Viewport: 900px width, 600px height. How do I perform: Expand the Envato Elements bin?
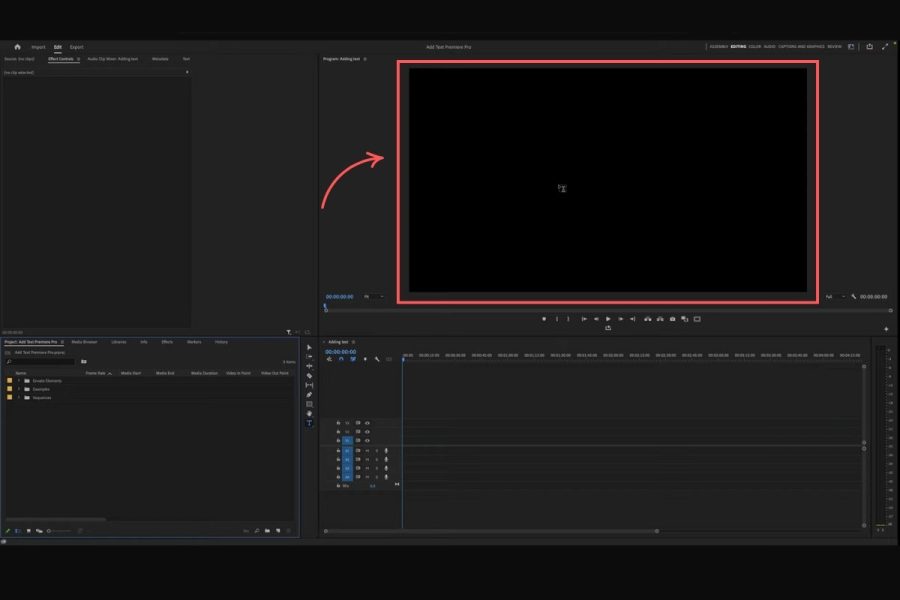19,381
